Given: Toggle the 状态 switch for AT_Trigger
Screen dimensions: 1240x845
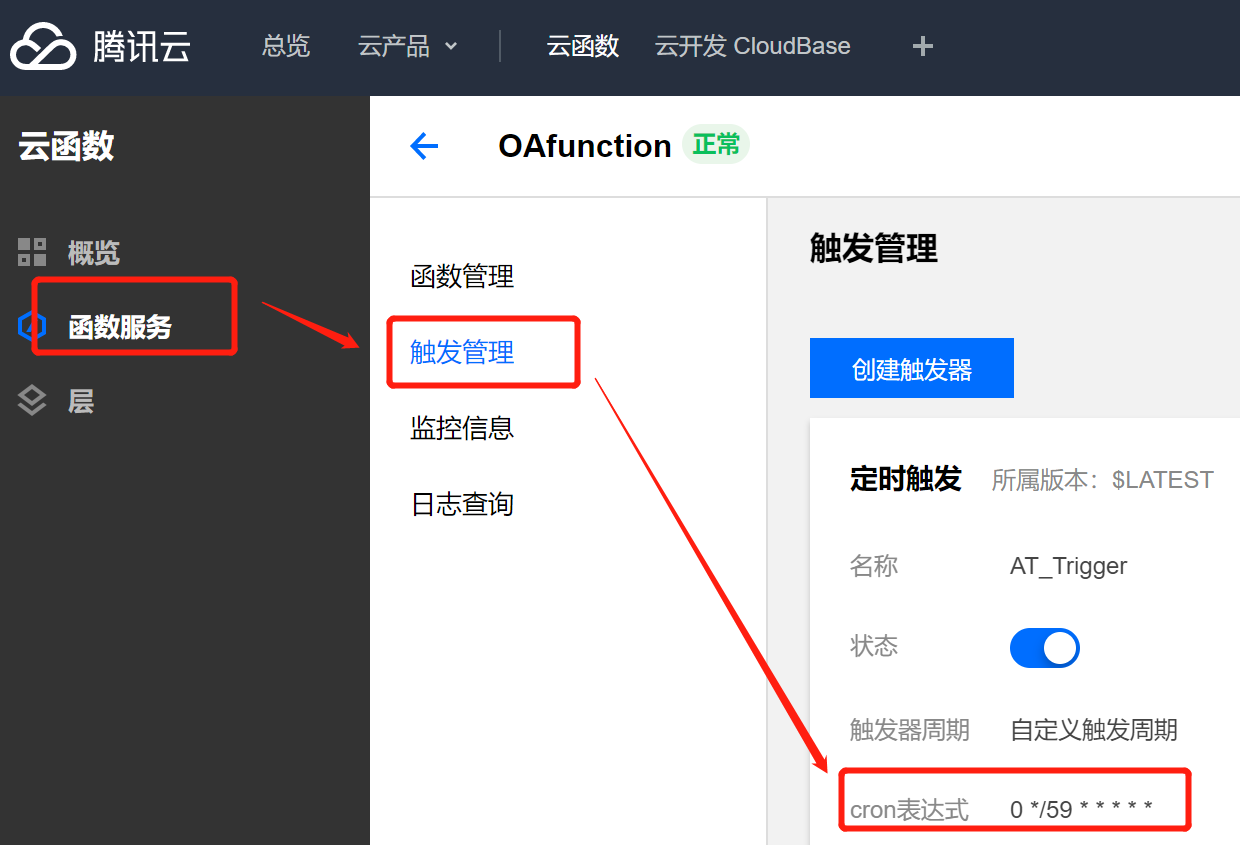Looking at the screenshot, I should click(x=1045, y=648).
